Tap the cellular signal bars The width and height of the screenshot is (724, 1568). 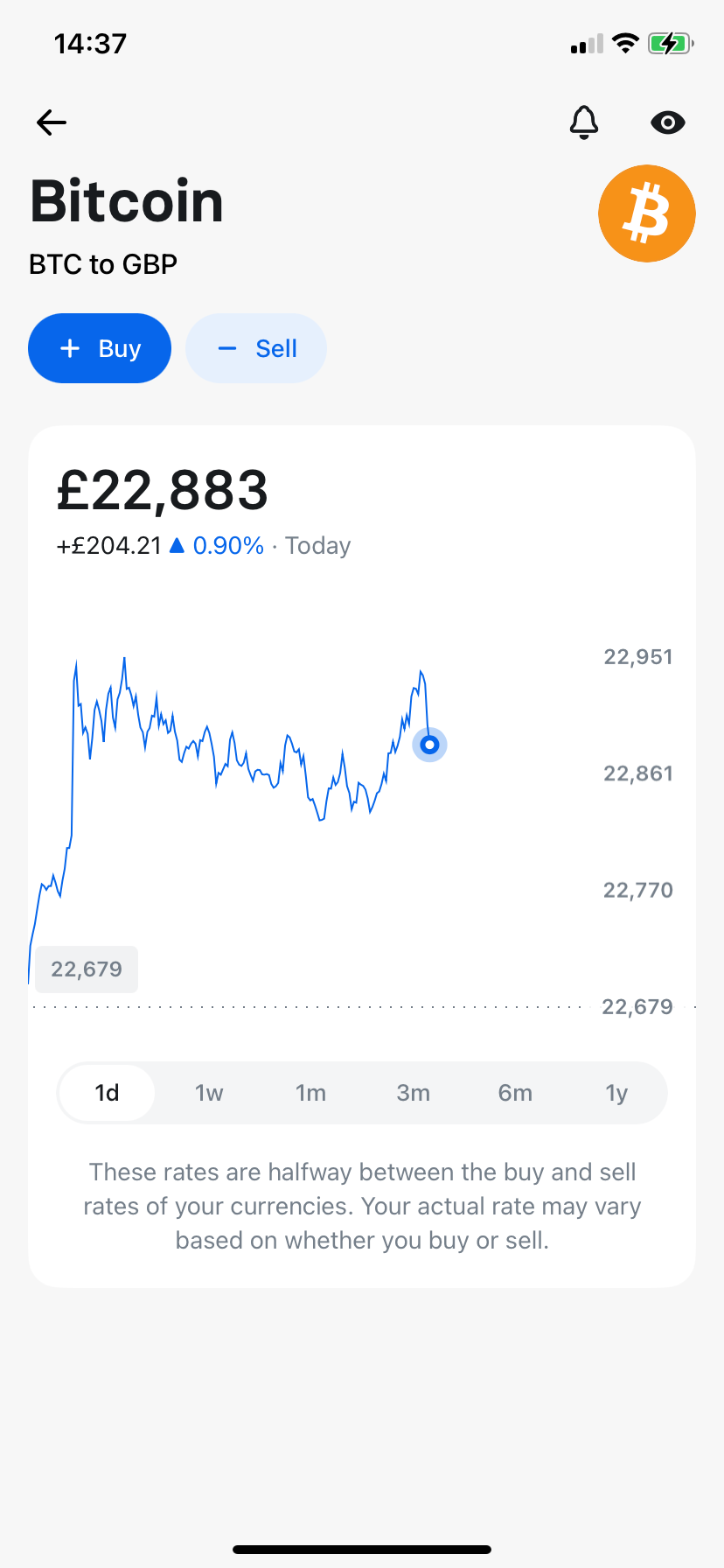[x=587, y=45]
